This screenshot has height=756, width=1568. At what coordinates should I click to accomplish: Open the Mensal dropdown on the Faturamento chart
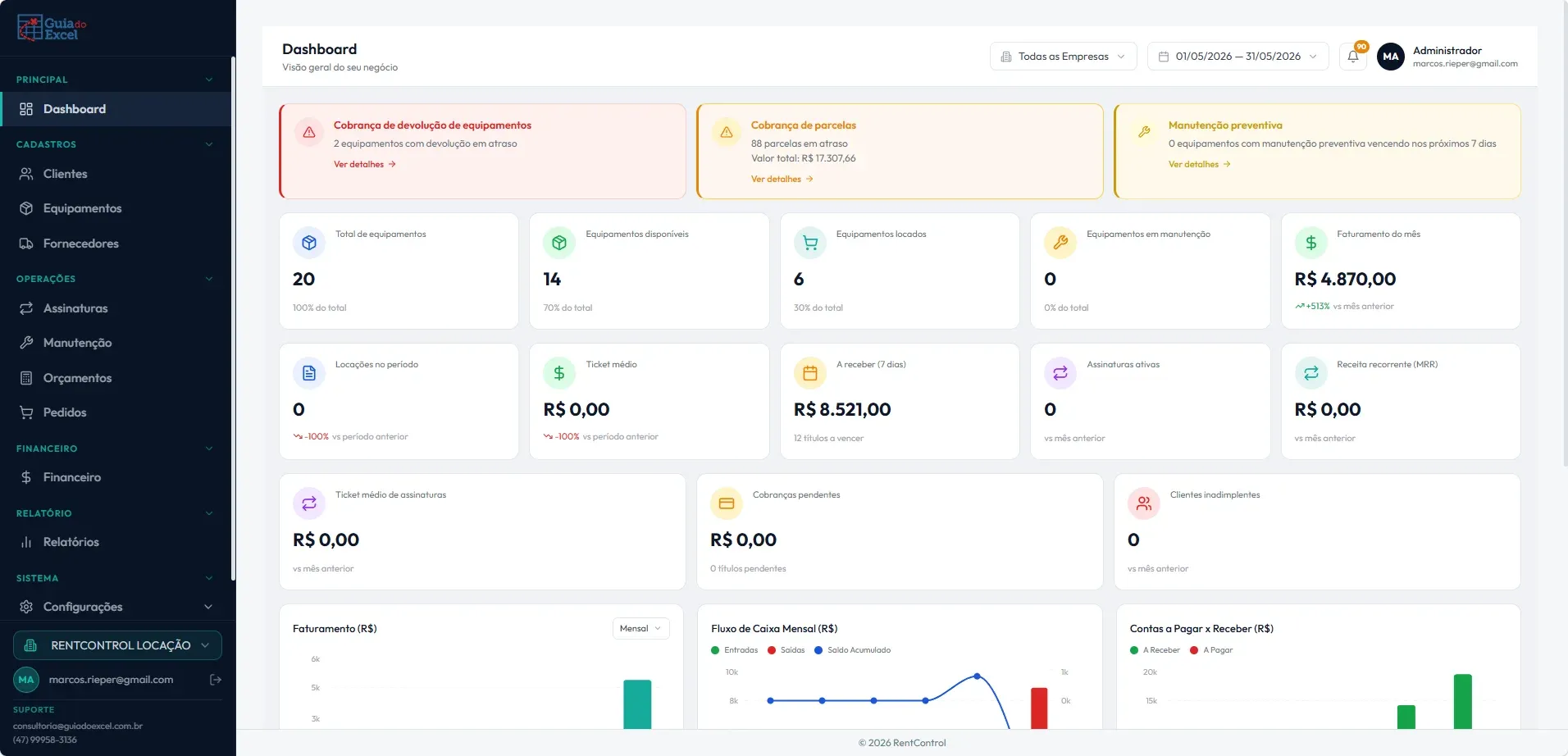[x=640, y=628]
